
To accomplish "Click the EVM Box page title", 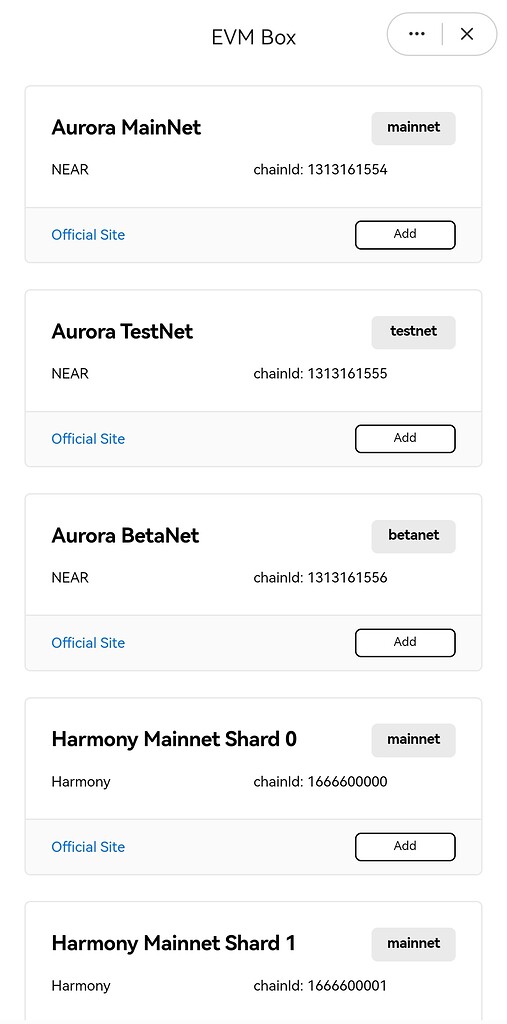I will coord(254,37).
